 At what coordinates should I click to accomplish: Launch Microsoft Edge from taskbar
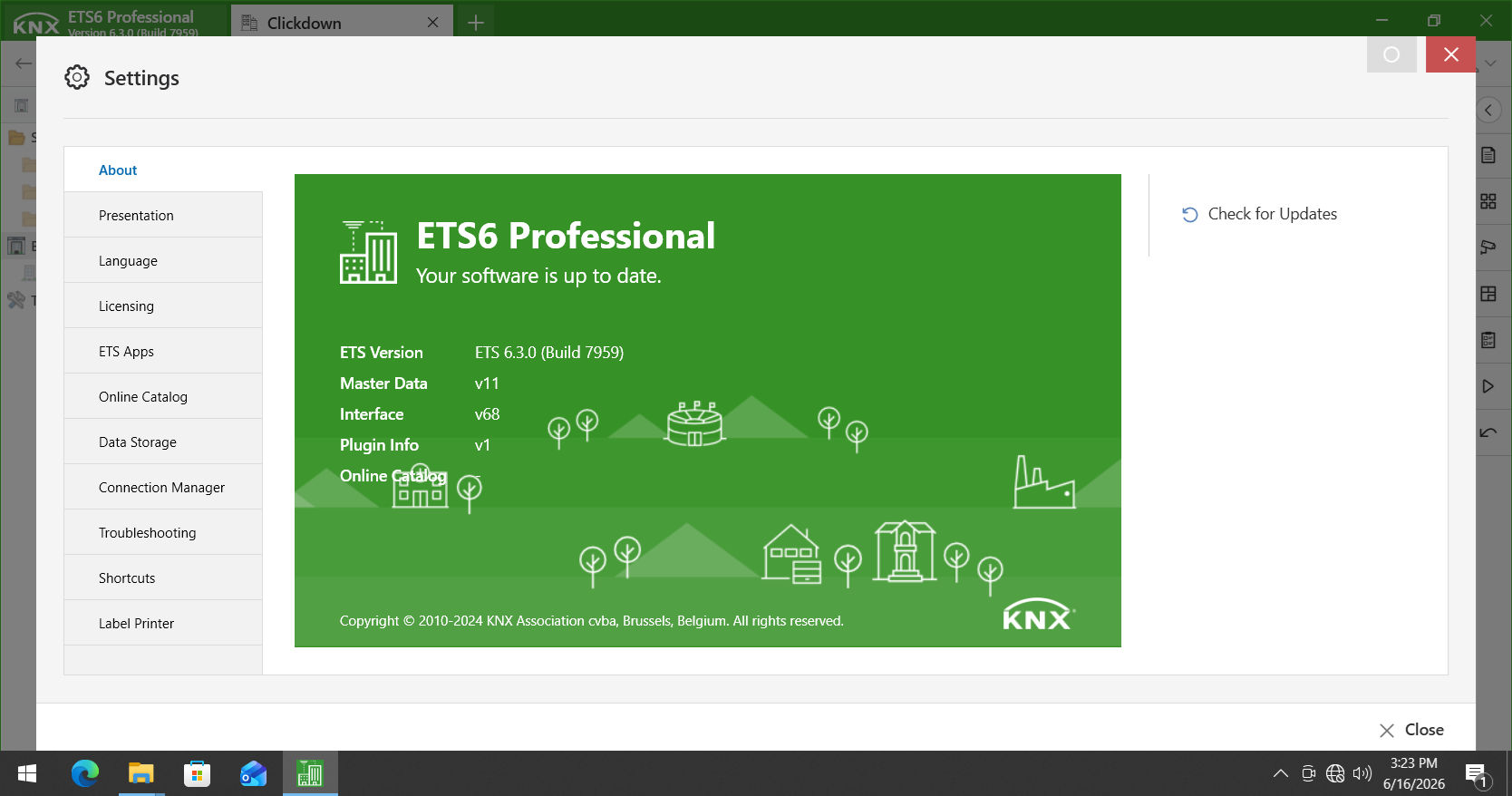coord(85,773)
